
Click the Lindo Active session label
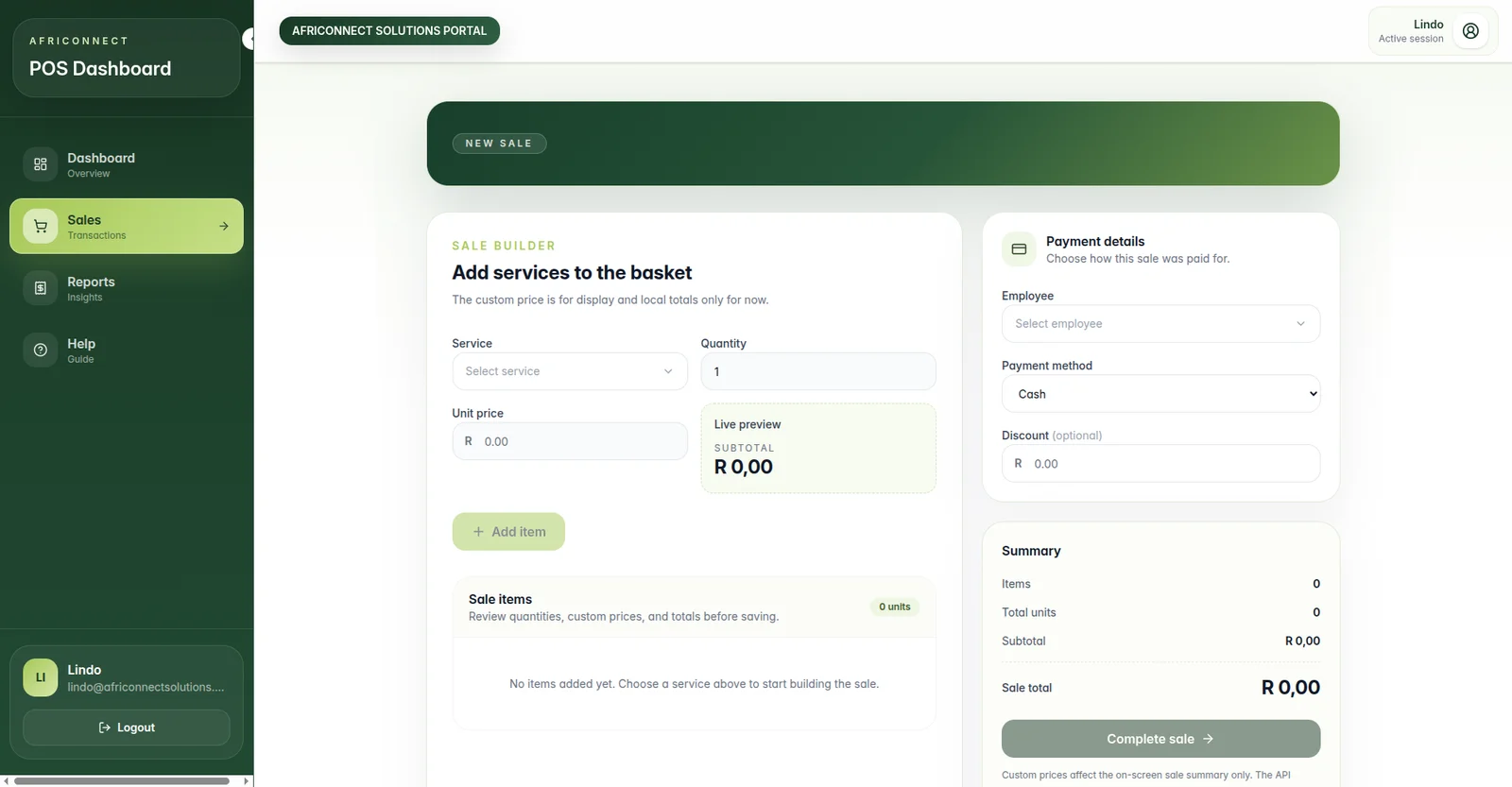coord(1411,31)
